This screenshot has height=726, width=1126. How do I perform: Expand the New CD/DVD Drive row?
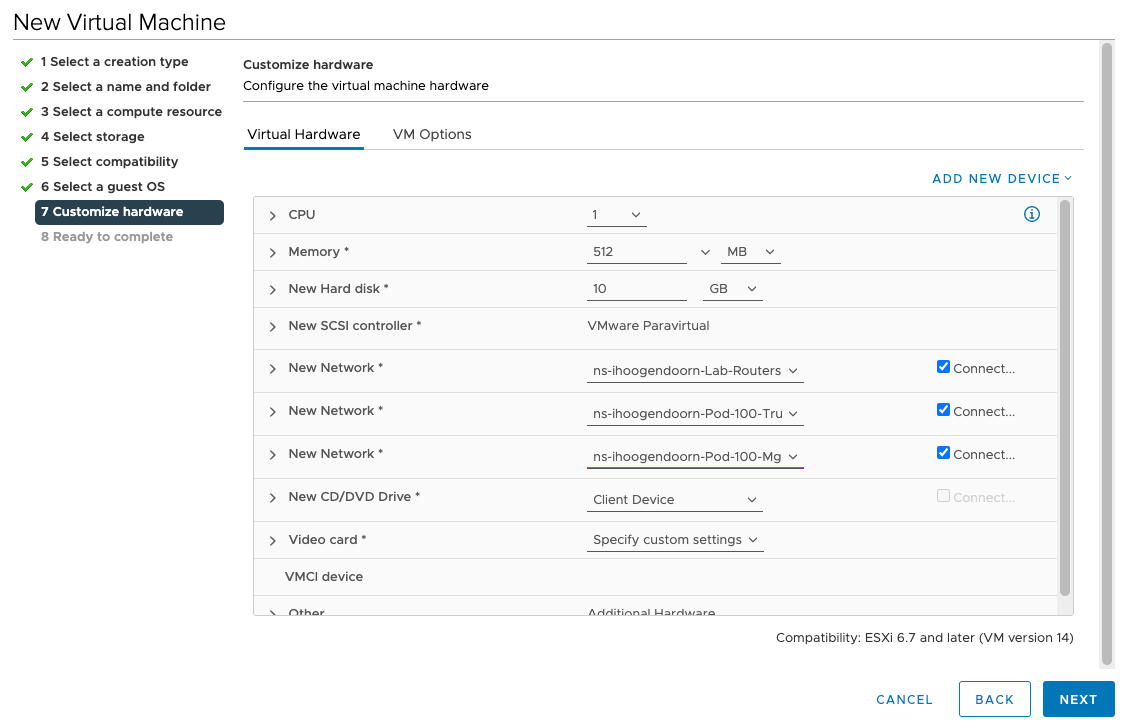[272, 498]
